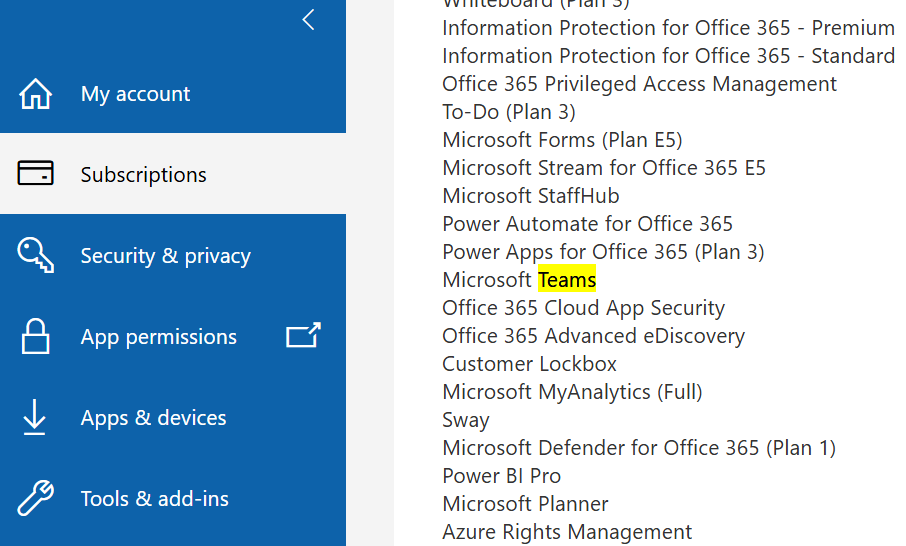Click the download arrow icon for Apps & devices
Image resolution: width=906 pixels, height=546 pixels.
(35, 417)
